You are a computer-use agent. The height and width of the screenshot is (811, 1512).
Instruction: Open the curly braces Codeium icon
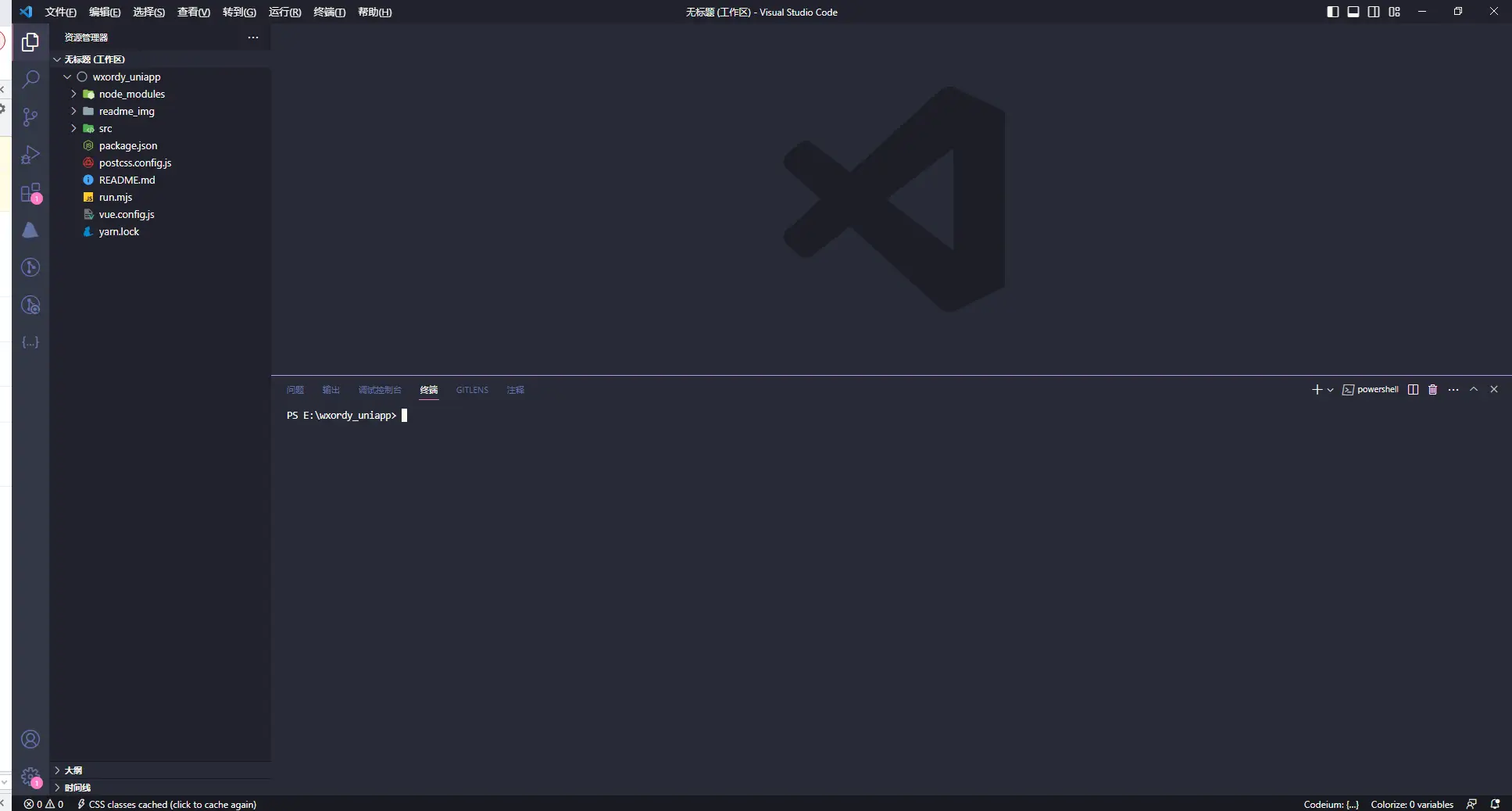tap(30, 342)
